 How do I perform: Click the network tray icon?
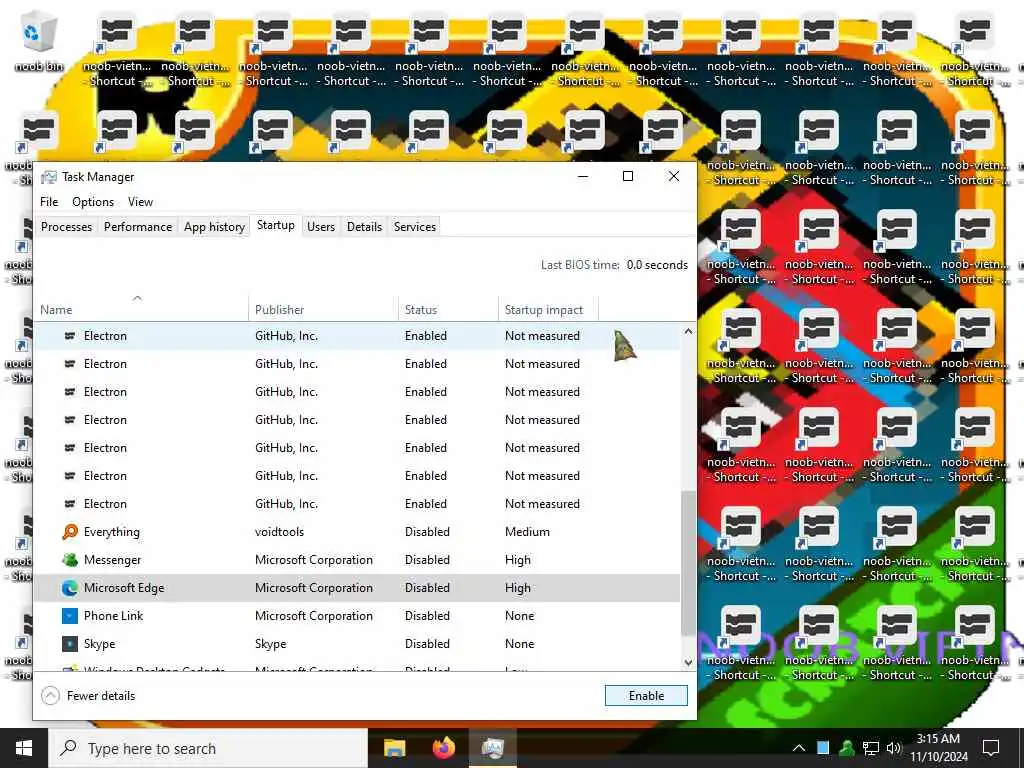871,748
